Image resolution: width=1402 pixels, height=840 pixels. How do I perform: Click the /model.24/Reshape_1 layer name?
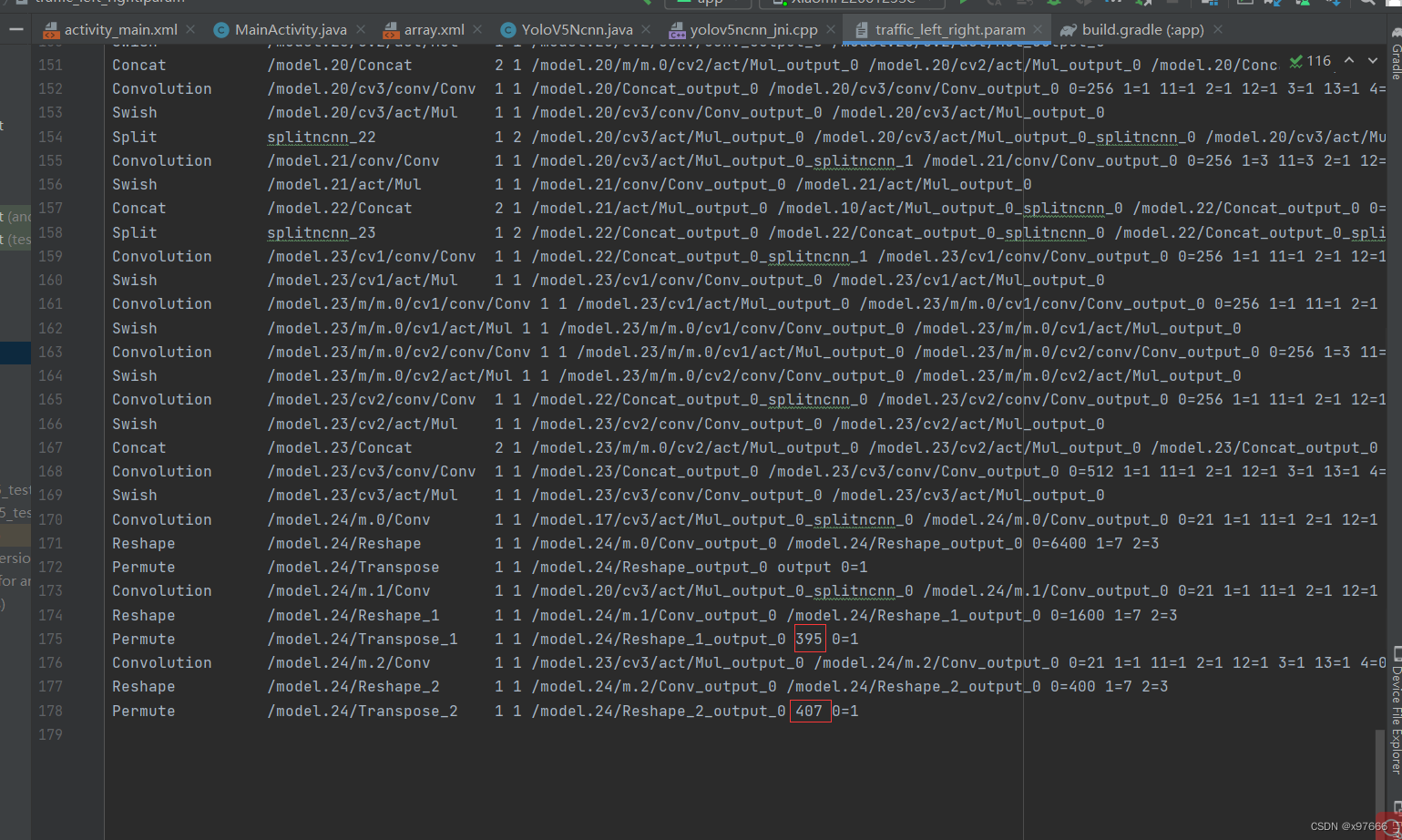[353, 615]
